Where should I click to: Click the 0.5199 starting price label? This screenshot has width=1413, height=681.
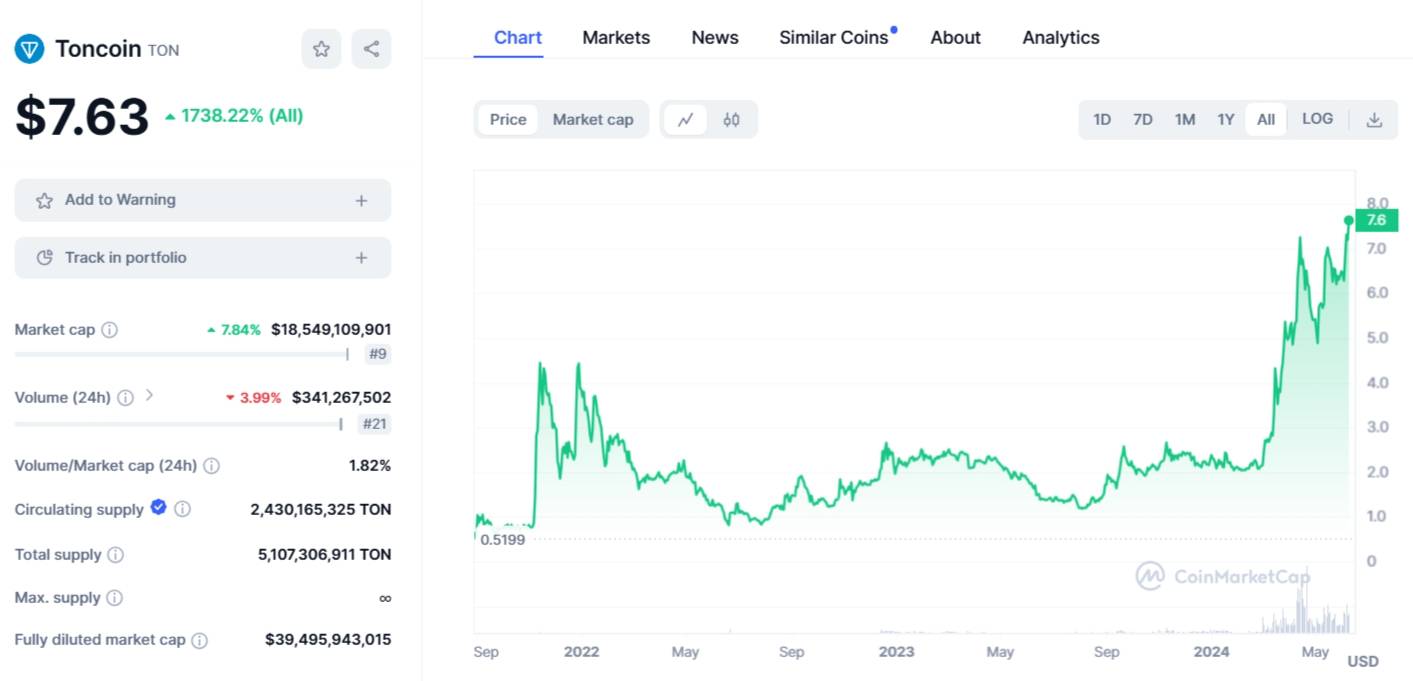(503, 539)
